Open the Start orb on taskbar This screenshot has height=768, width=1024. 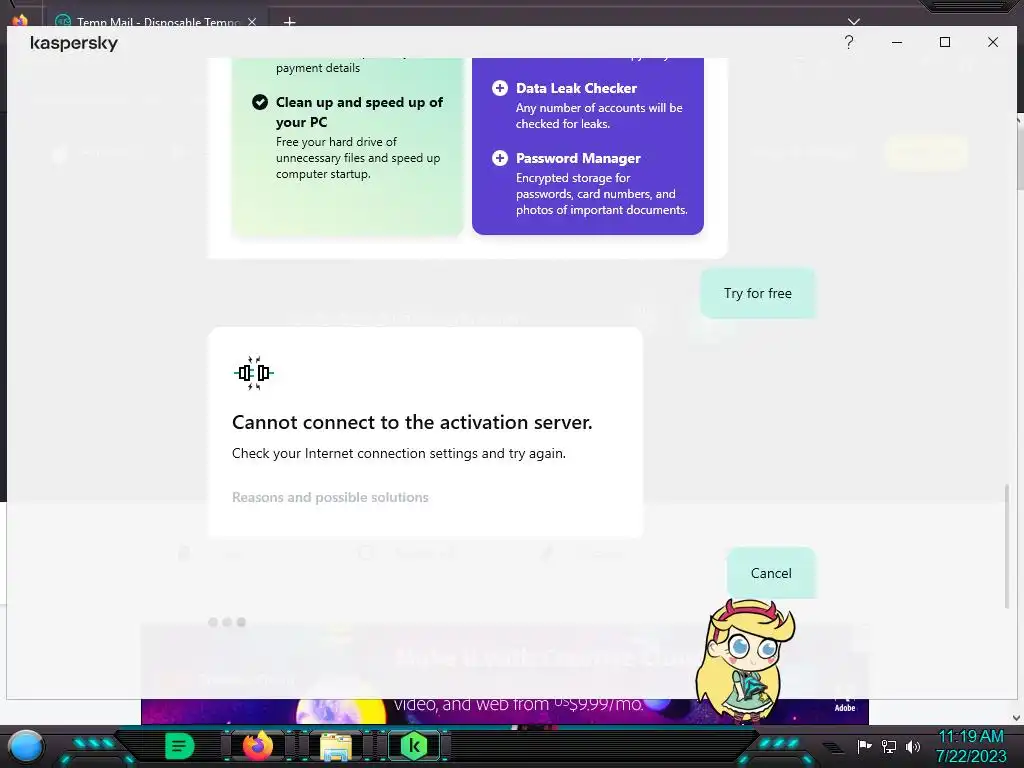26,746
